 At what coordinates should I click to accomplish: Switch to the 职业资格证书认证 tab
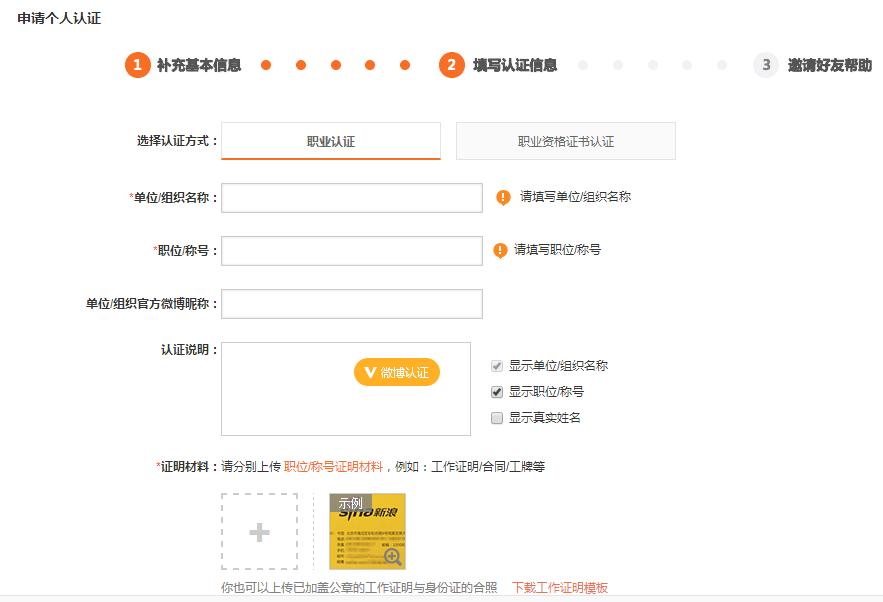point(565,140)
